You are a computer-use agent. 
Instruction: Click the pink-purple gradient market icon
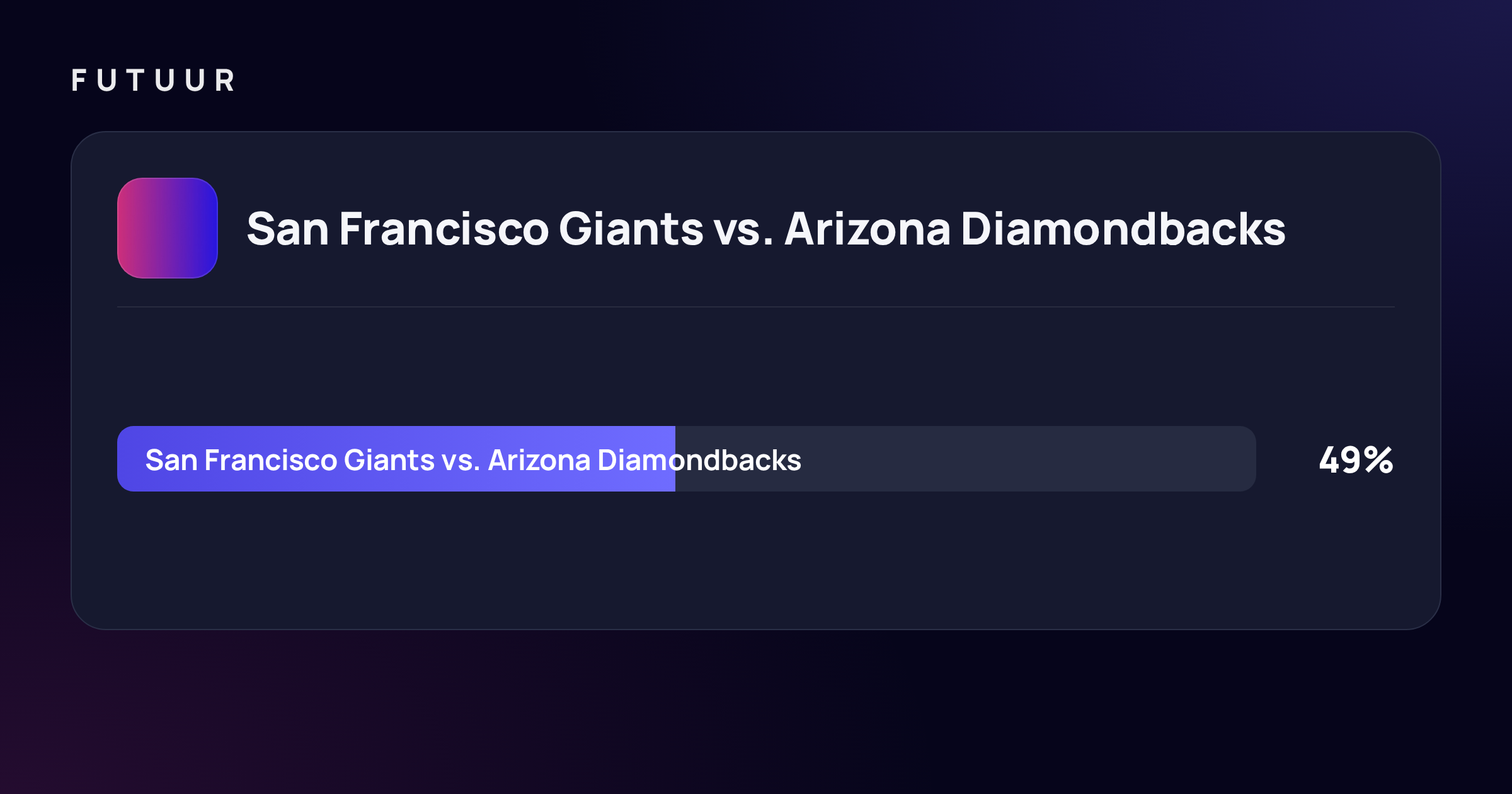168,228
